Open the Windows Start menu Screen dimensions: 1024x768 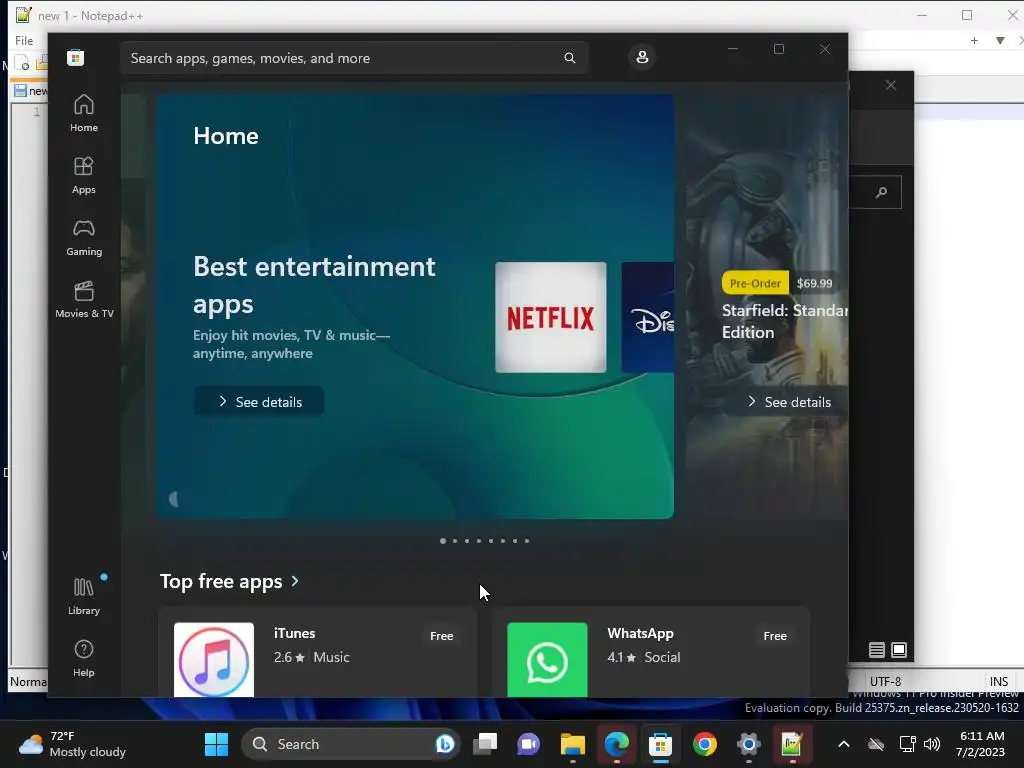216,744
